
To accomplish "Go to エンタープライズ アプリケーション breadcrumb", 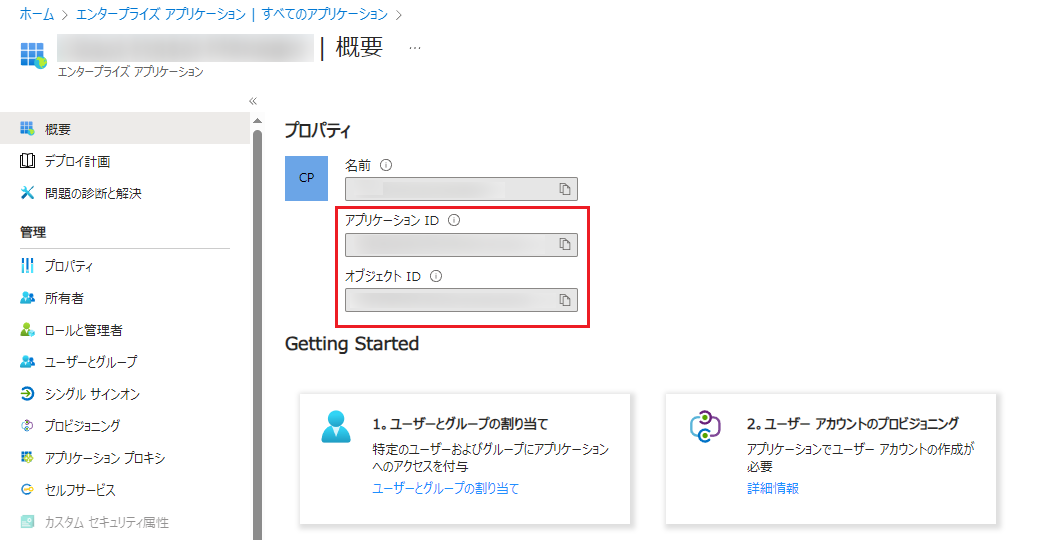I will click(x=160, y=14).
